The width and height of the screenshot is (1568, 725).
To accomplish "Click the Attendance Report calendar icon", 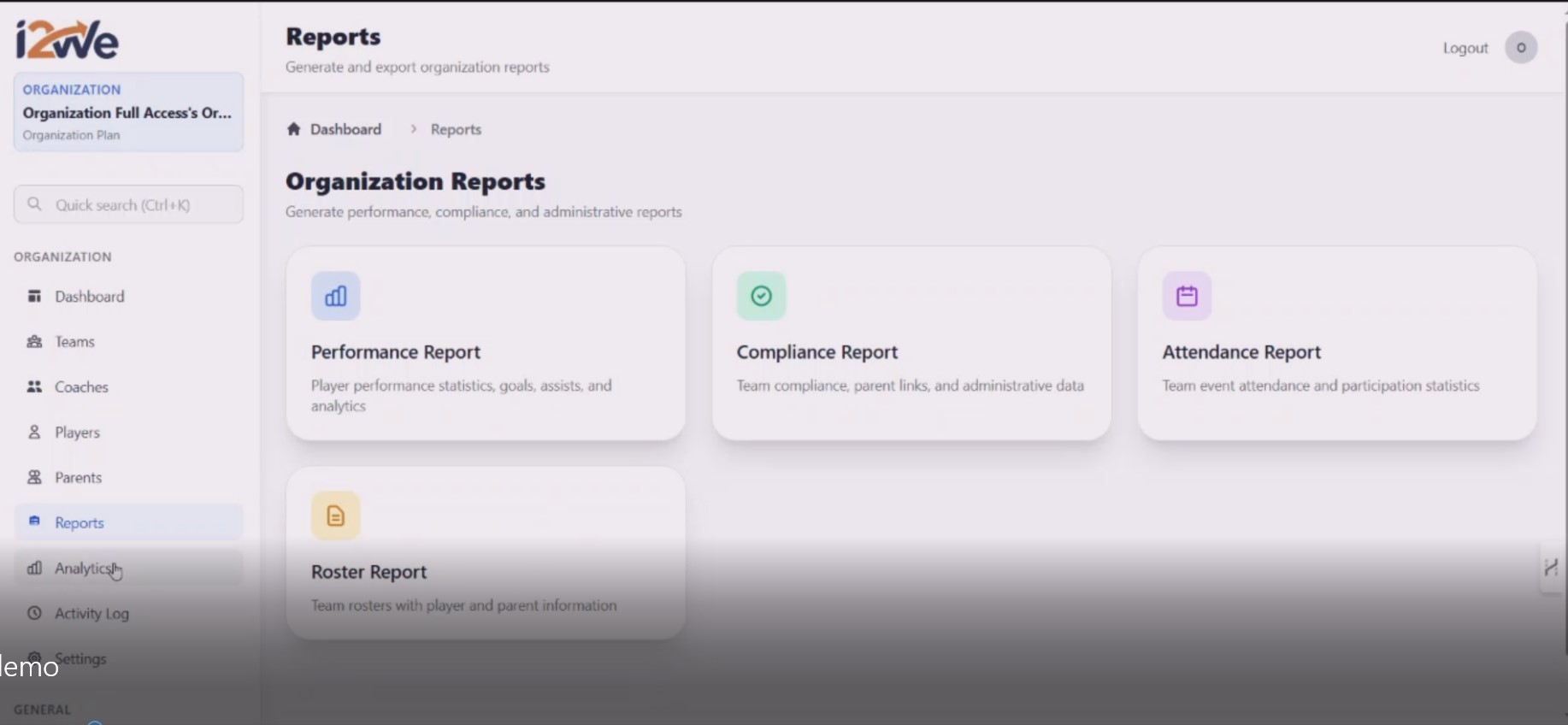I will tap(1187, 296).
